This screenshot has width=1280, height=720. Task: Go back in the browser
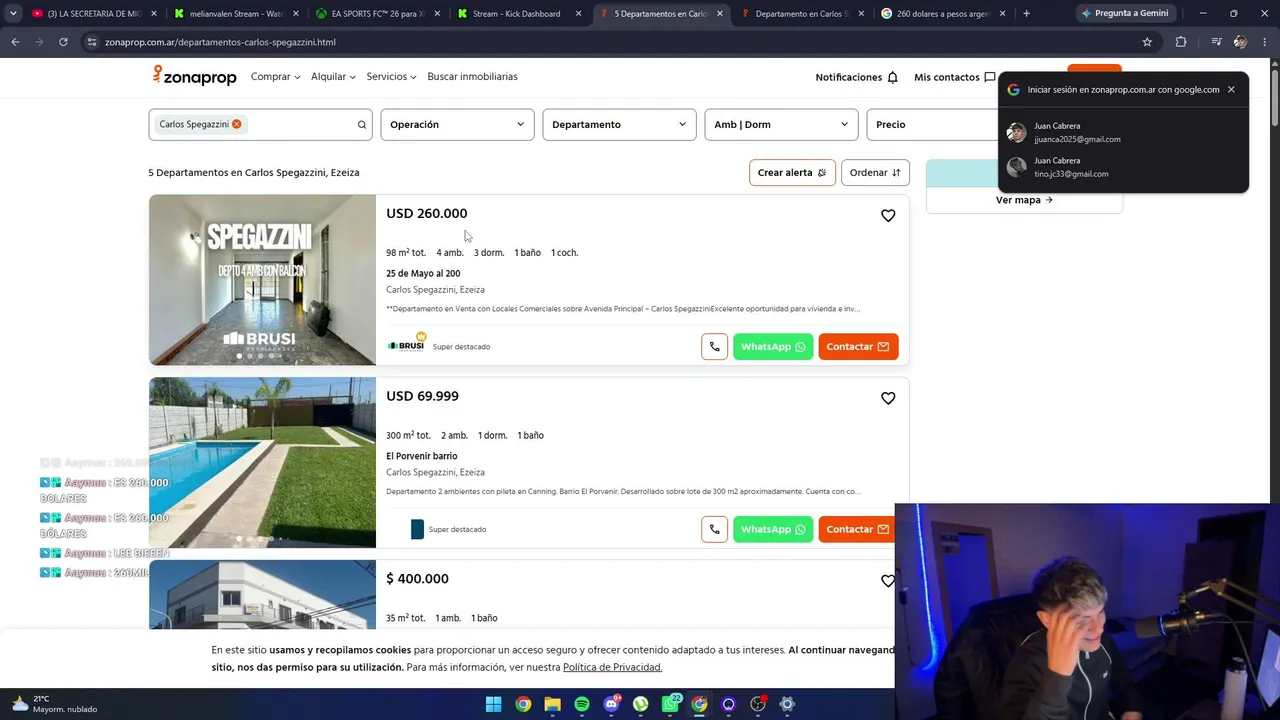coord(15,42)
